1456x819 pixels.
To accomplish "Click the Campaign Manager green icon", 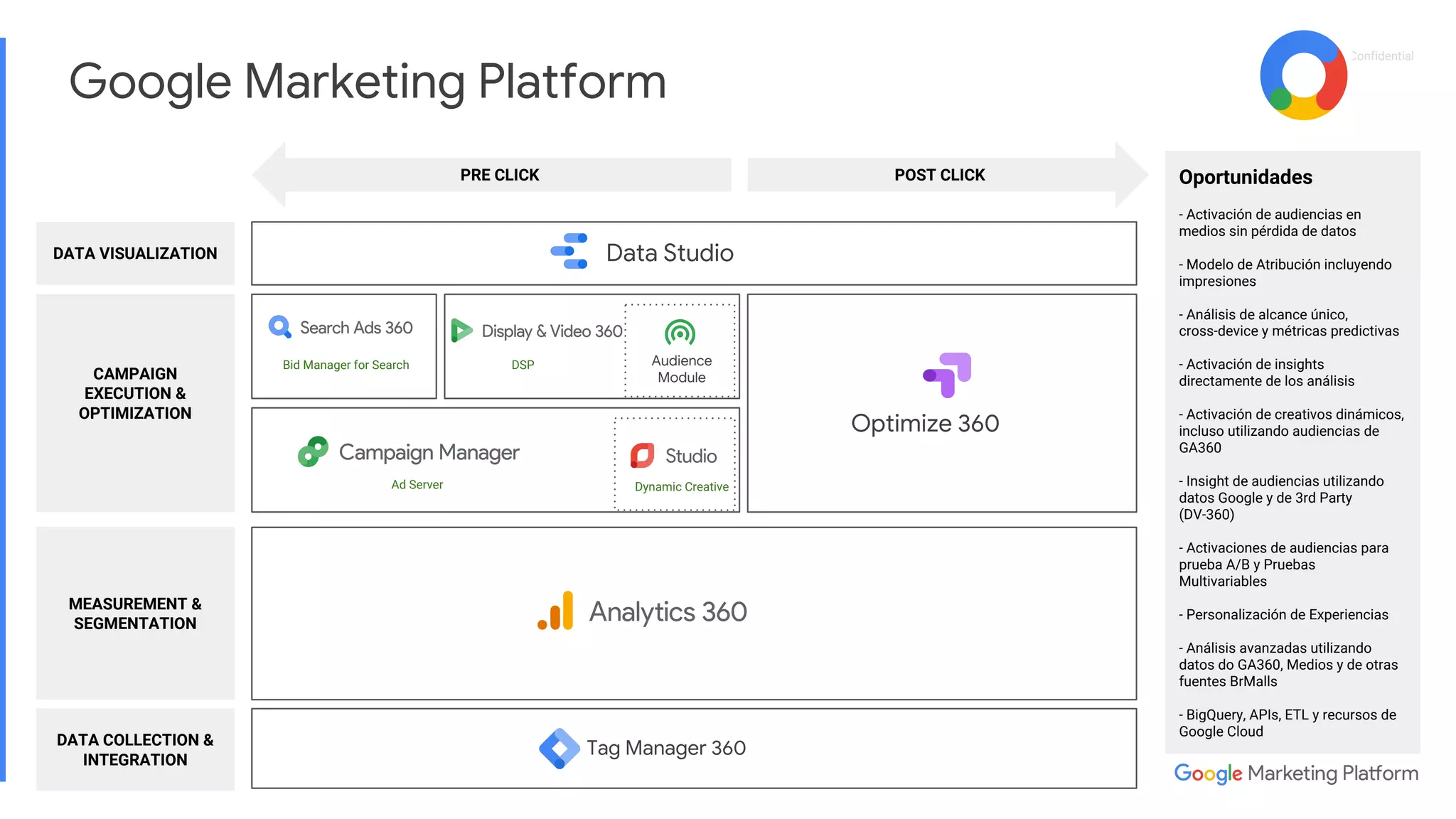I will [313, 451].
